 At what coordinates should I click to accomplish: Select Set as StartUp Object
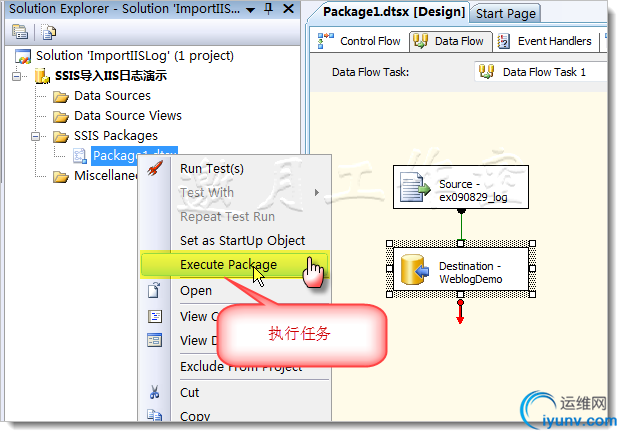coord(242,240)
